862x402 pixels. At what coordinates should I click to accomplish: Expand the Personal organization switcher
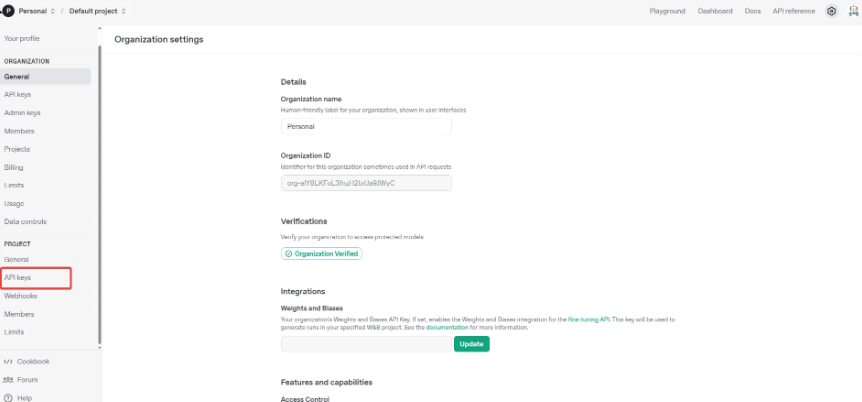click(x=37, y=11)
